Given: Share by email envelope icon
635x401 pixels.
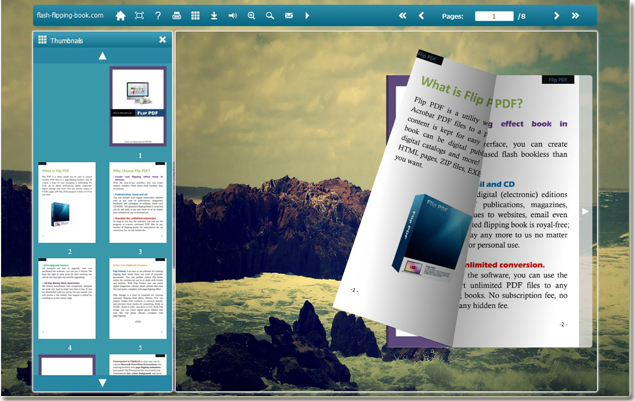Looking at the screenshot, I should (x=288, y=16).
